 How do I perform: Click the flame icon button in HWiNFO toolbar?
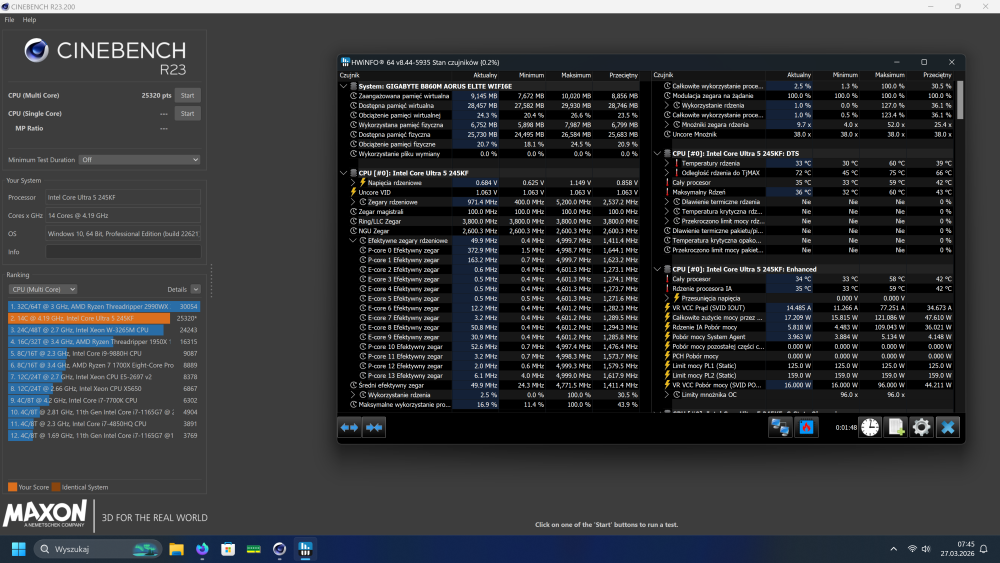[807, 427]
